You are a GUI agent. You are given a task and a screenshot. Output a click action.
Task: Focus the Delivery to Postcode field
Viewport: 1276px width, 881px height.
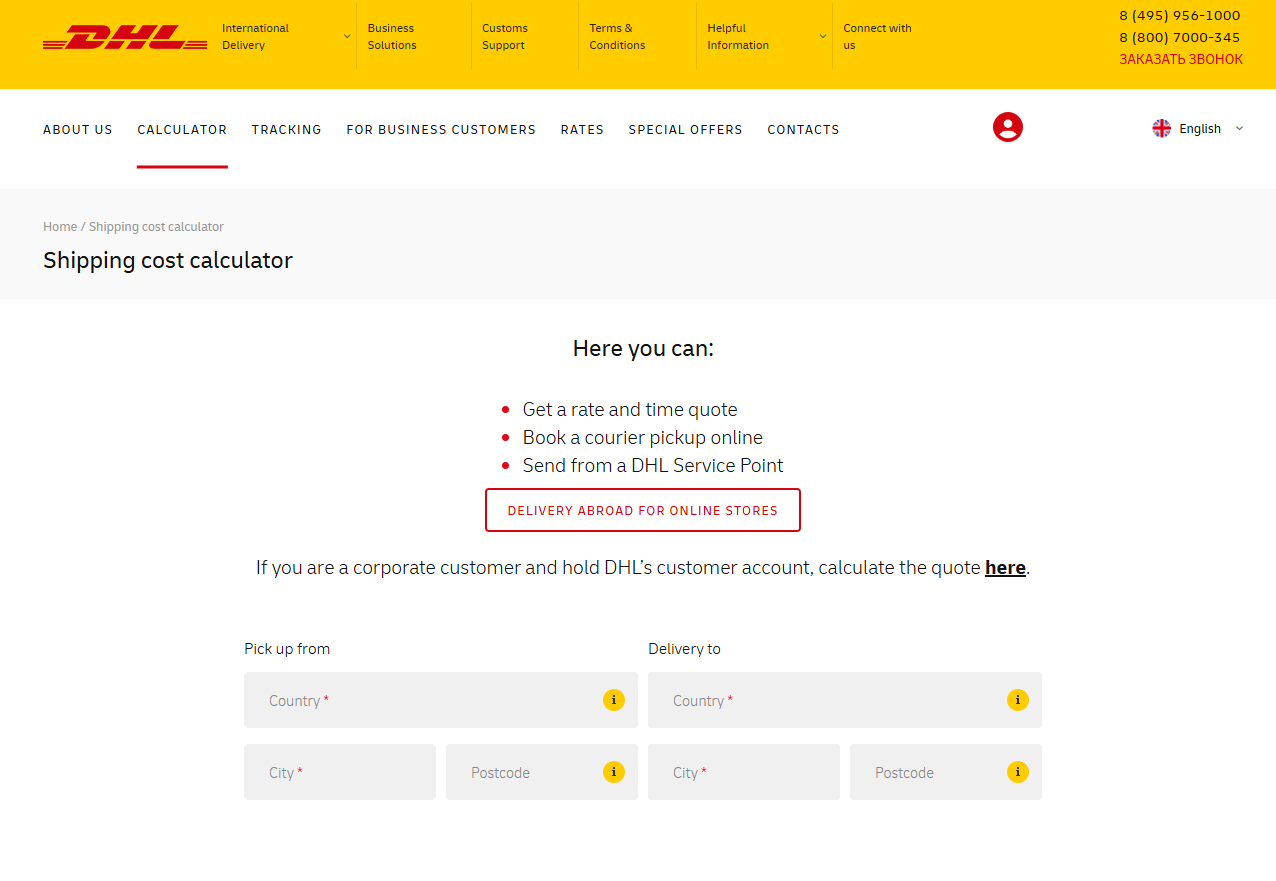(946, 772)
